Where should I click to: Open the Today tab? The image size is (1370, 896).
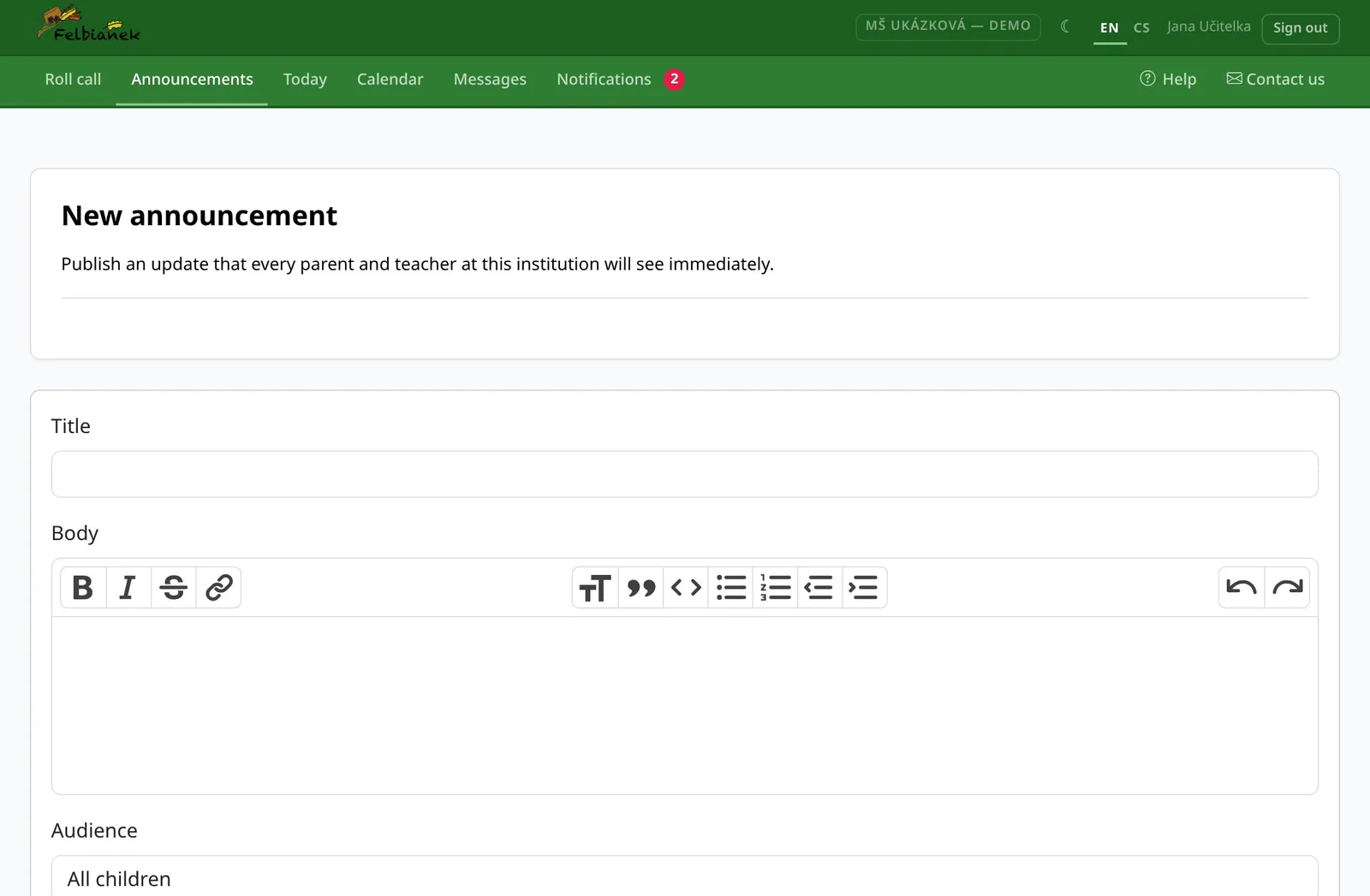coord(305,80)
